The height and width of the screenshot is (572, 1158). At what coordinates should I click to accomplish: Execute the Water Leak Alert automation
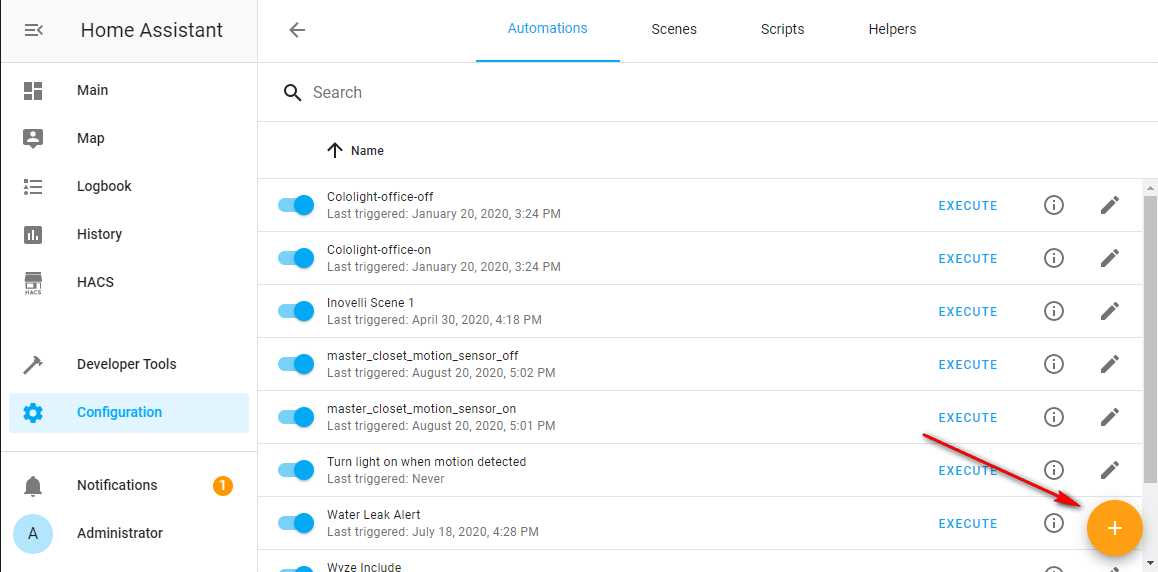[x=967, y=524]
